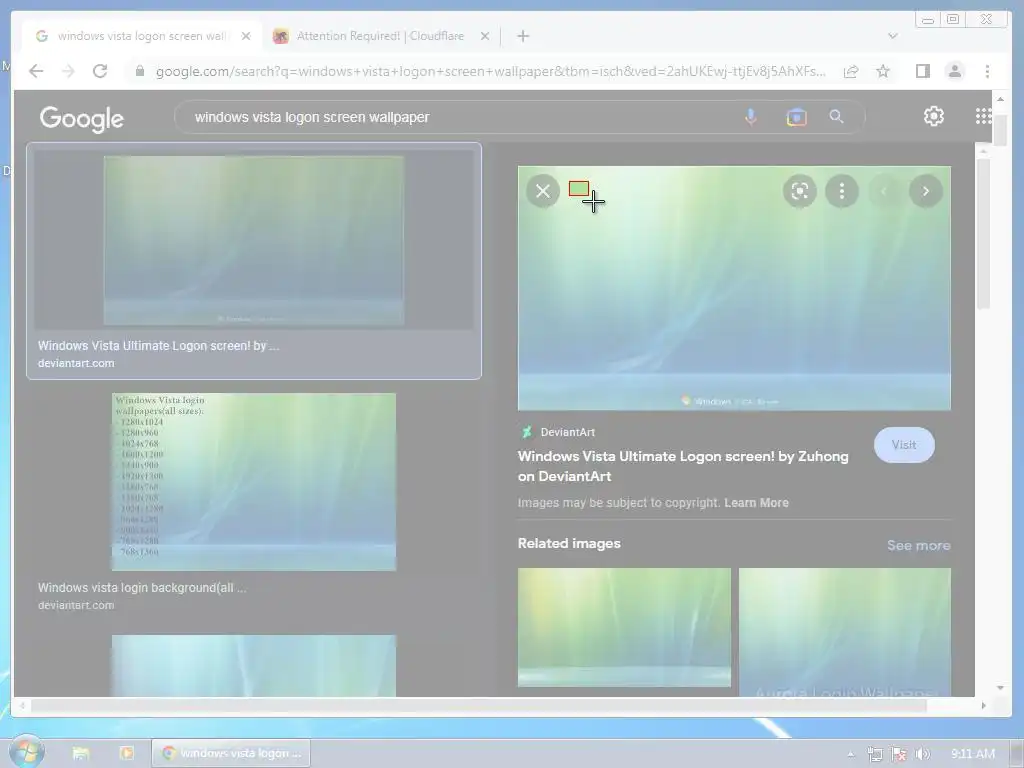Image resolution: width=1024 pixels, height=768 pixels.
Task: Launch the media player taskbar icon
Action: 127,753
